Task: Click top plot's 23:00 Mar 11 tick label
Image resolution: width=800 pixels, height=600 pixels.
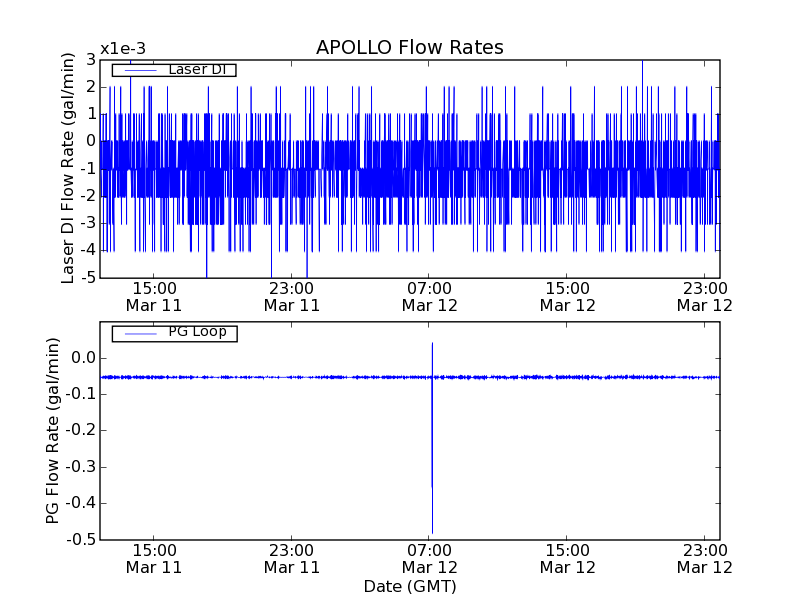Action: click(x=291, y=297)
